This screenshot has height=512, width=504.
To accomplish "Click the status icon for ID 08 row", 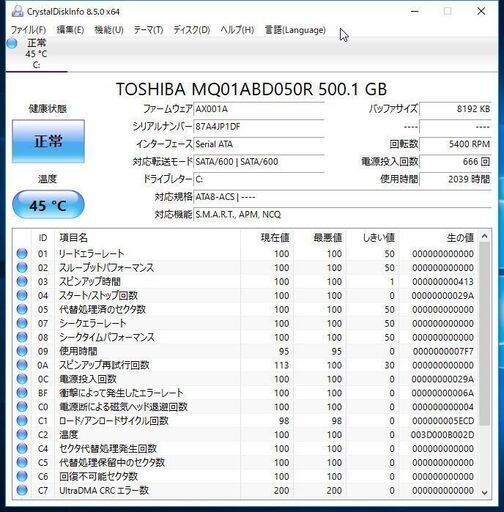I will [22, 337].
